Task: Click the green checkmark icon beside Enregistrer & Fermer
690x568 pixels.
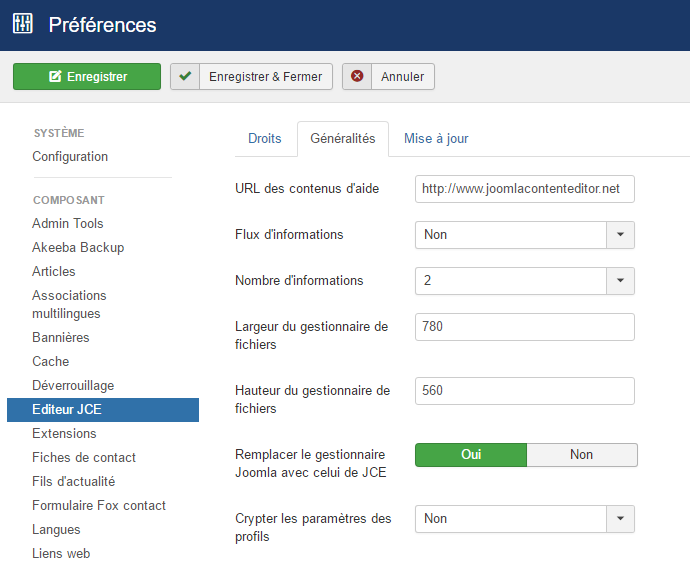Action: coord(185,76)
